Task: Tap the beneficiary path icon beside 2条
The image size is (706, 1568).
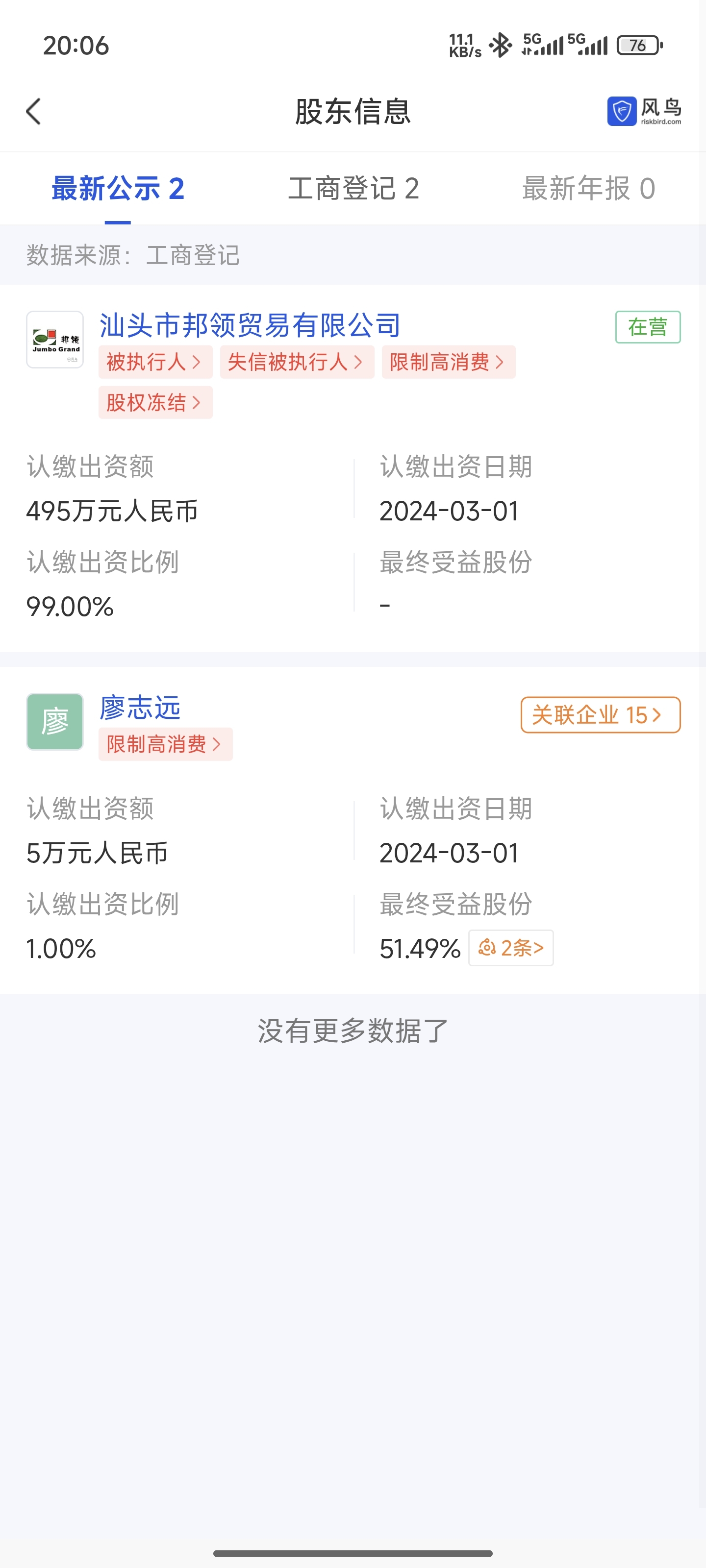Action: (x=487, y=947)
